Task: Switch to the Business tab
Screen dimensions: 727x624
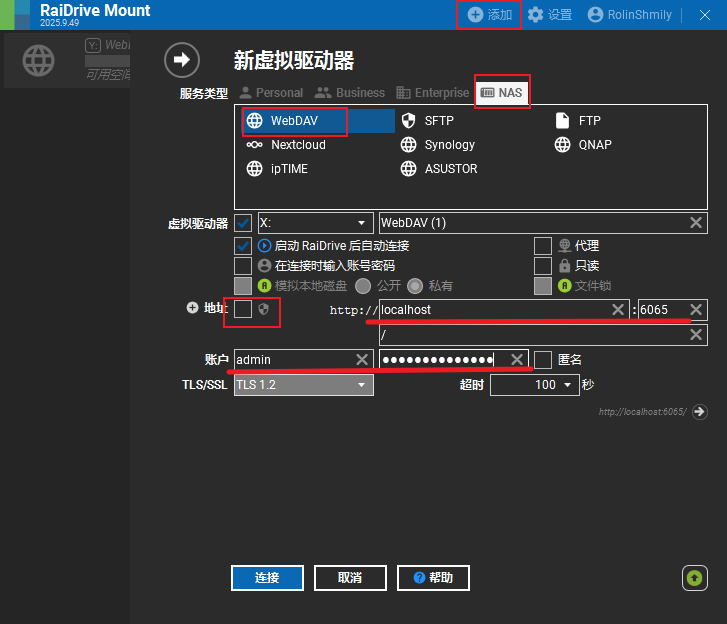Action: tap(350, 93)
